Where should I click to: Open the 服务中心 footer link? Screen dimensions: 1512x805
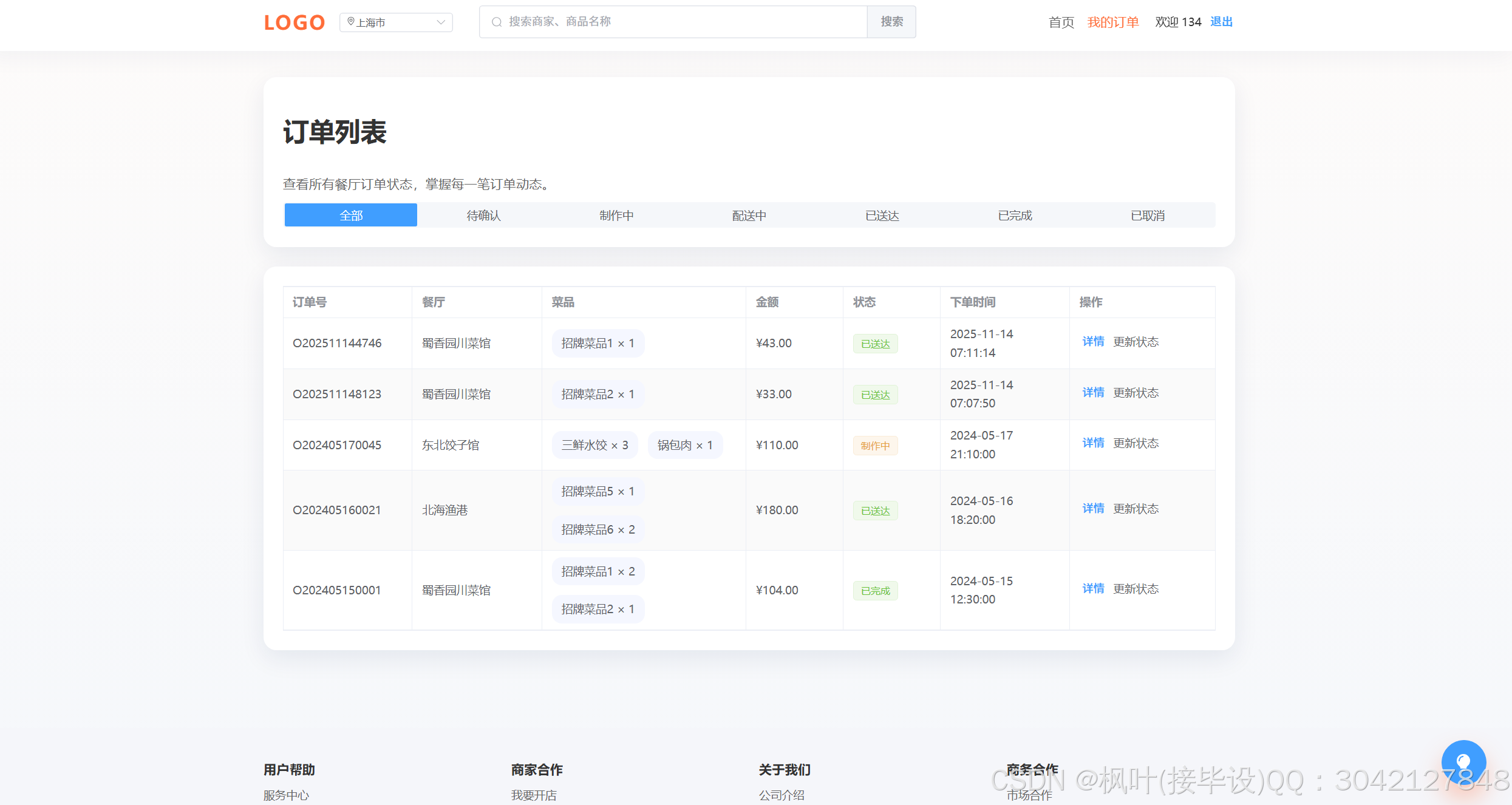tap(286, 795)
